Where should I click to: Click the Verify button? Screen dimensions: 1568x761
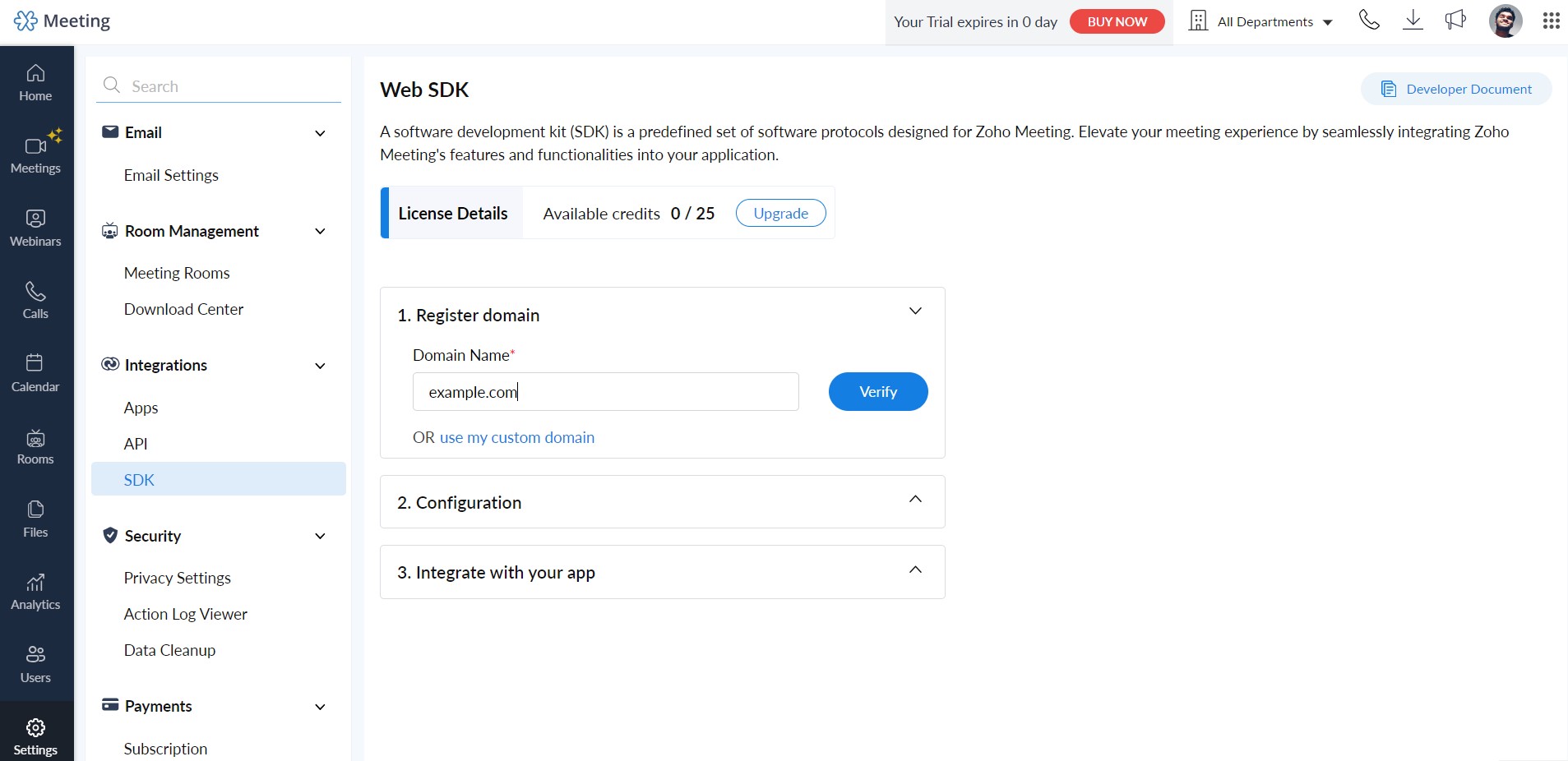877,392
